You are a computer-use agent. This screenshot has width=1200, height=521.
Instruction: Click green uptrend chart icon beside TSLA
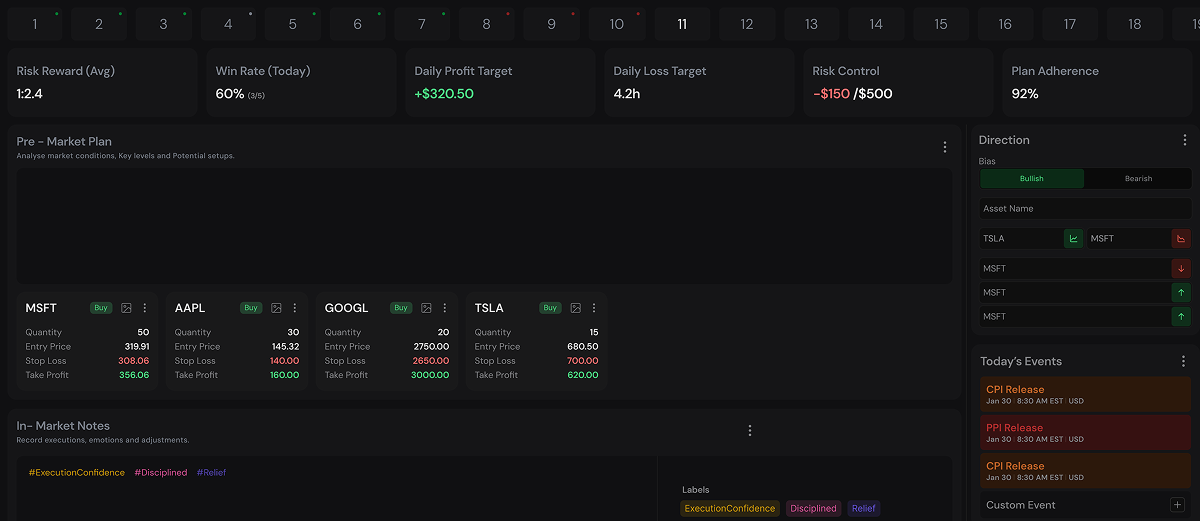coord(1073,238)
